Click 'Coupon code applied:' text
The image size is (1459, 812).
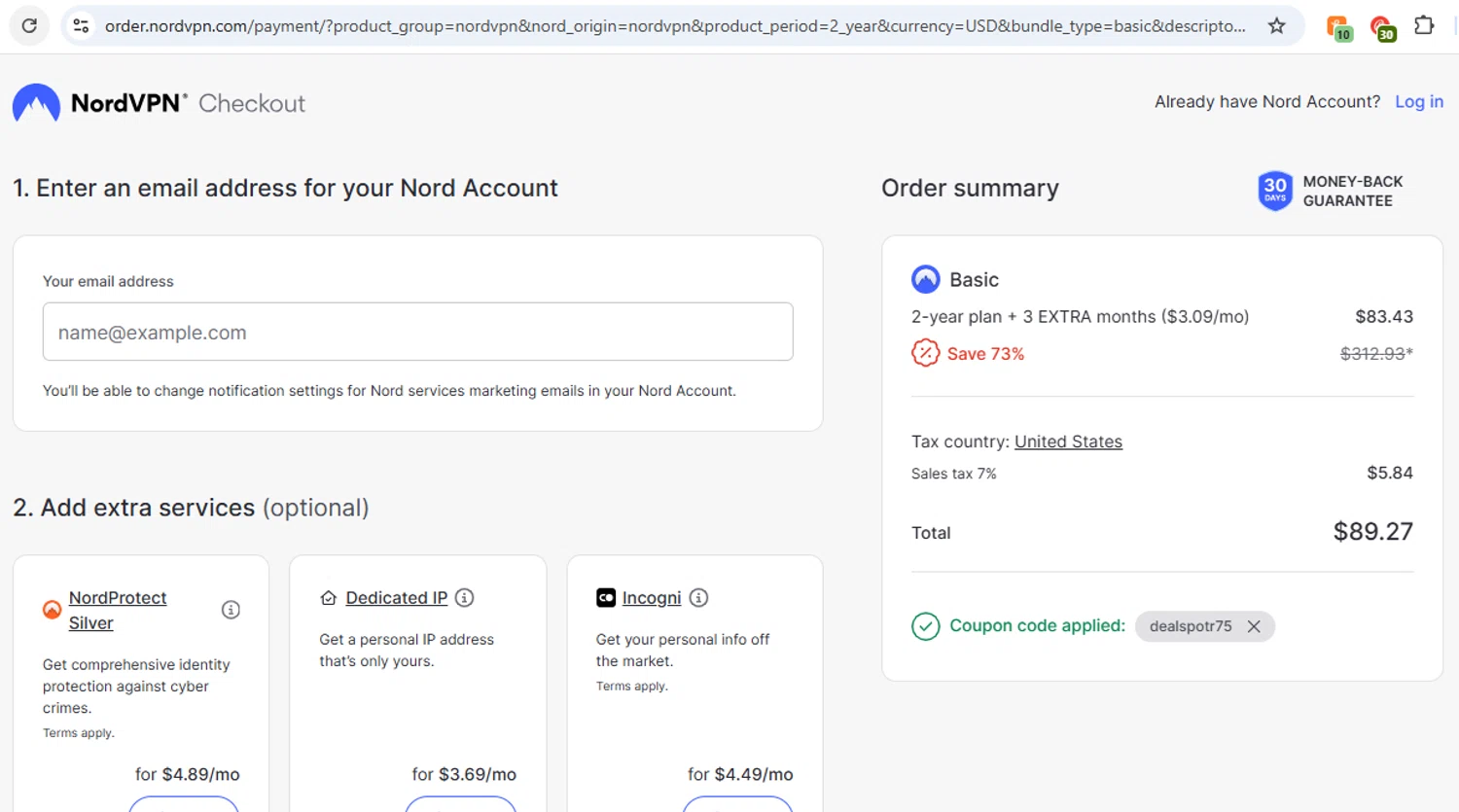click(1037, 626)
